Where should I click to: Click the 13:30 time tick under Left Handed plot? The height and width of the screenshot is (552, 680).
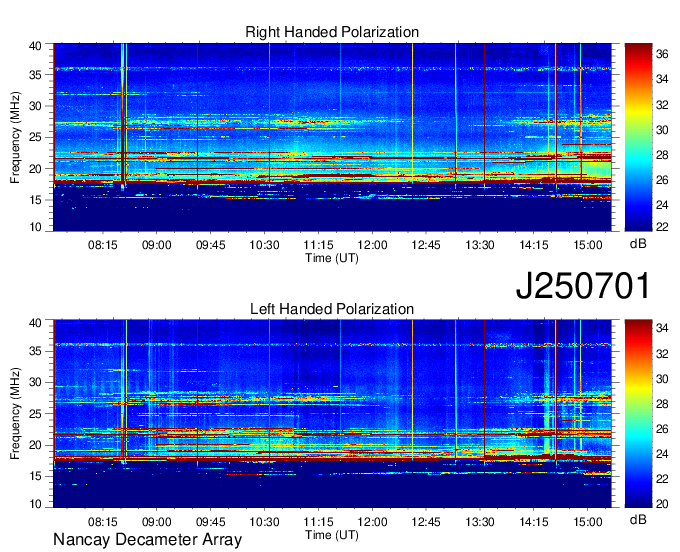480,522
